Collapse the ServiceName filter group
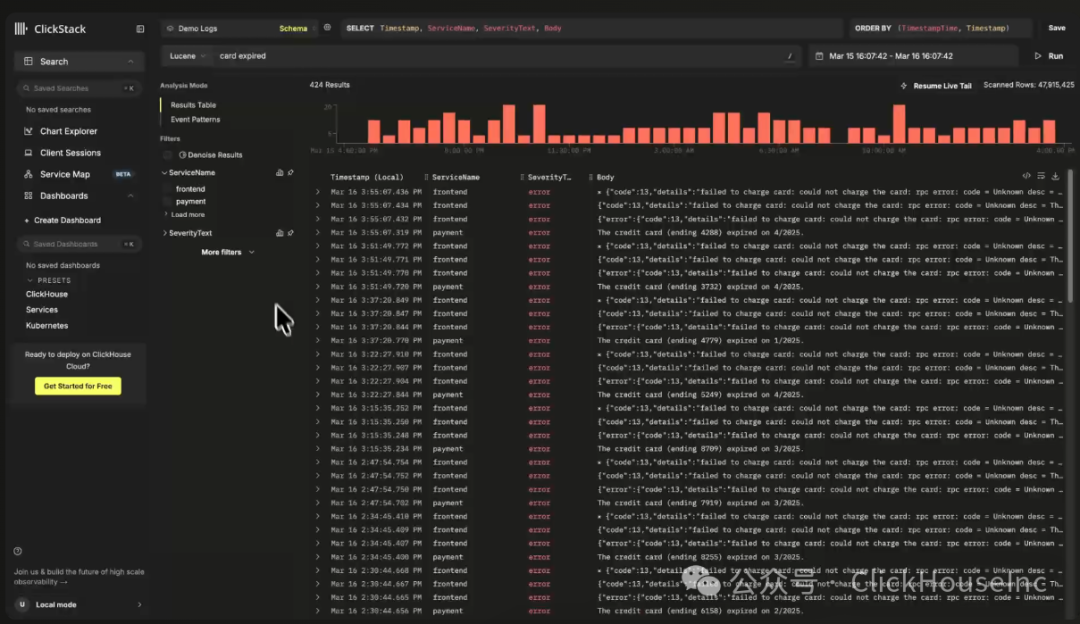 click(165, 173)
